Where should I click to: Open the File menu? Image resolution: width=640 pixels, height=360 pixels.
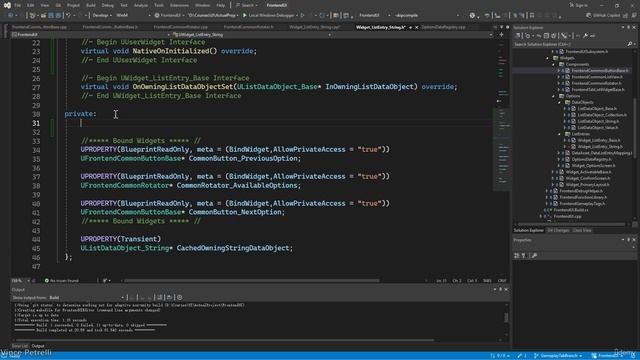coord(17,5)
